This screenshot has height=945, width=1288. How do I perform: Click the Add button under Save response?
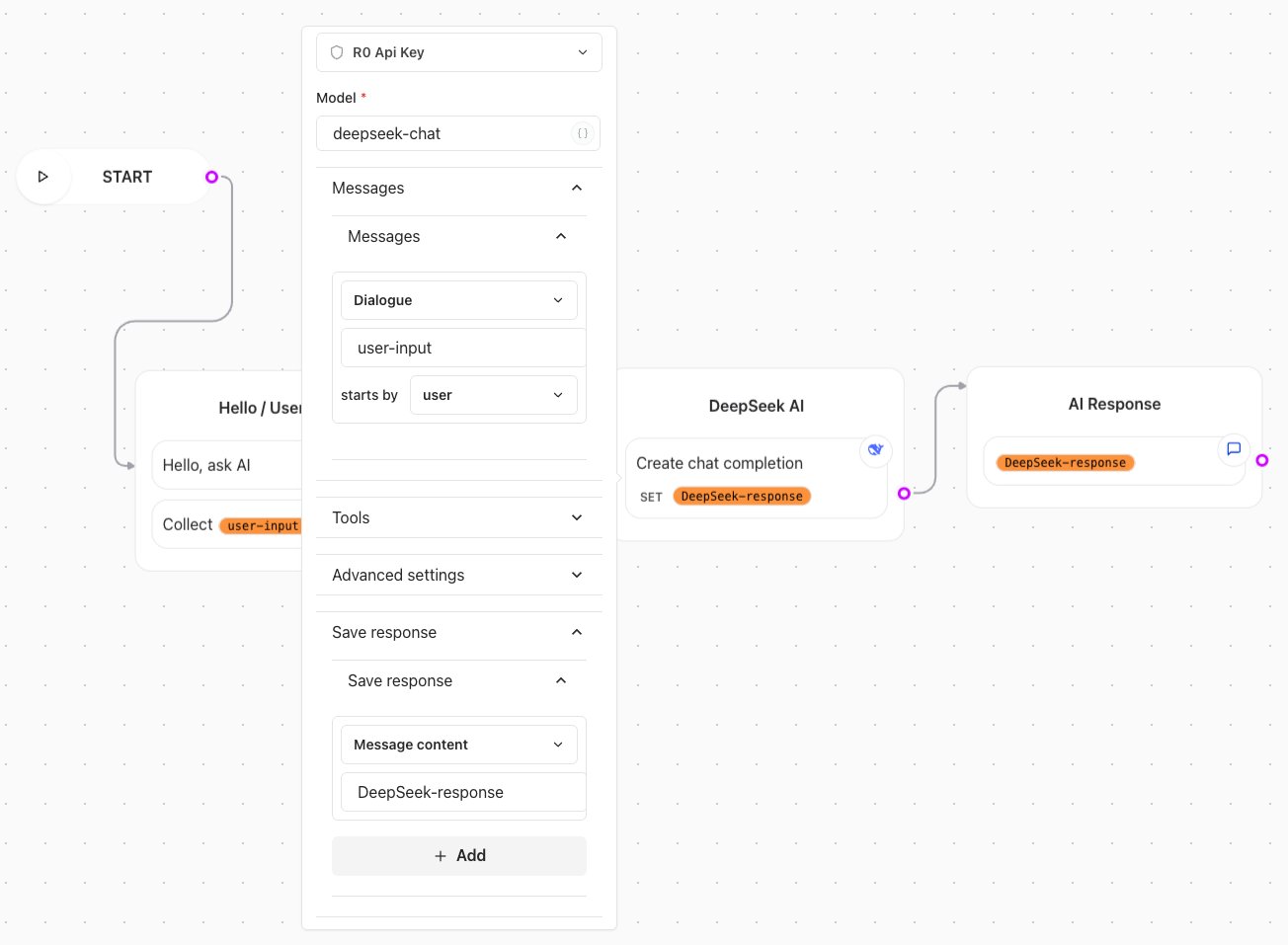click(x=458, y=855)
